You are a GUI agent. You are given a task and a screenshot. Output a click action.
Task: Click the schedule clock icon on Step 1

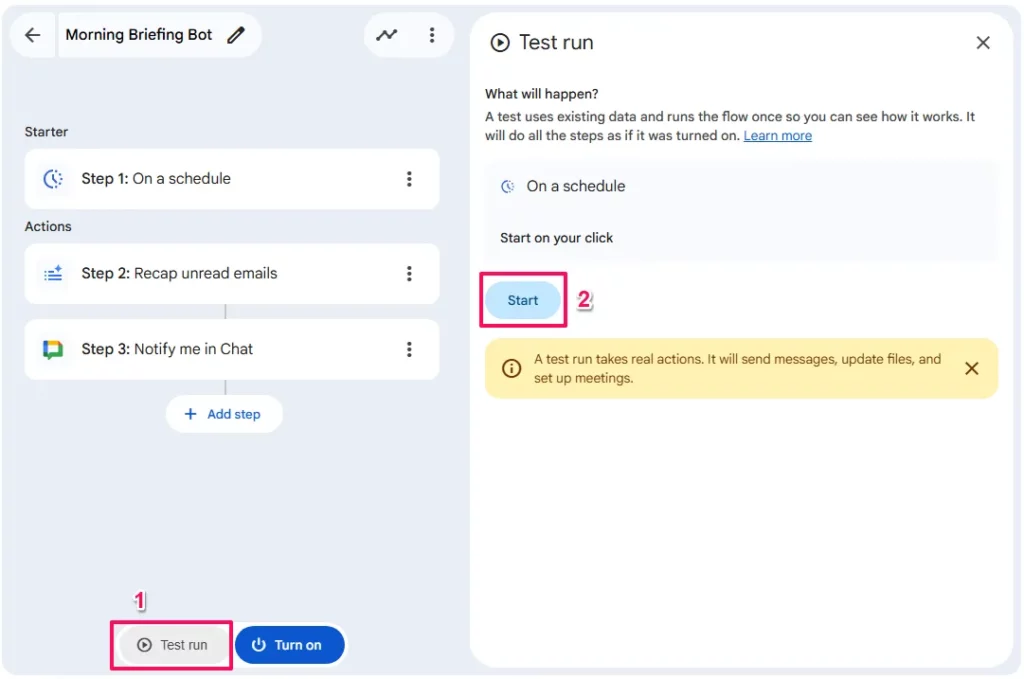pyautogui.click(x=55, y=179)
